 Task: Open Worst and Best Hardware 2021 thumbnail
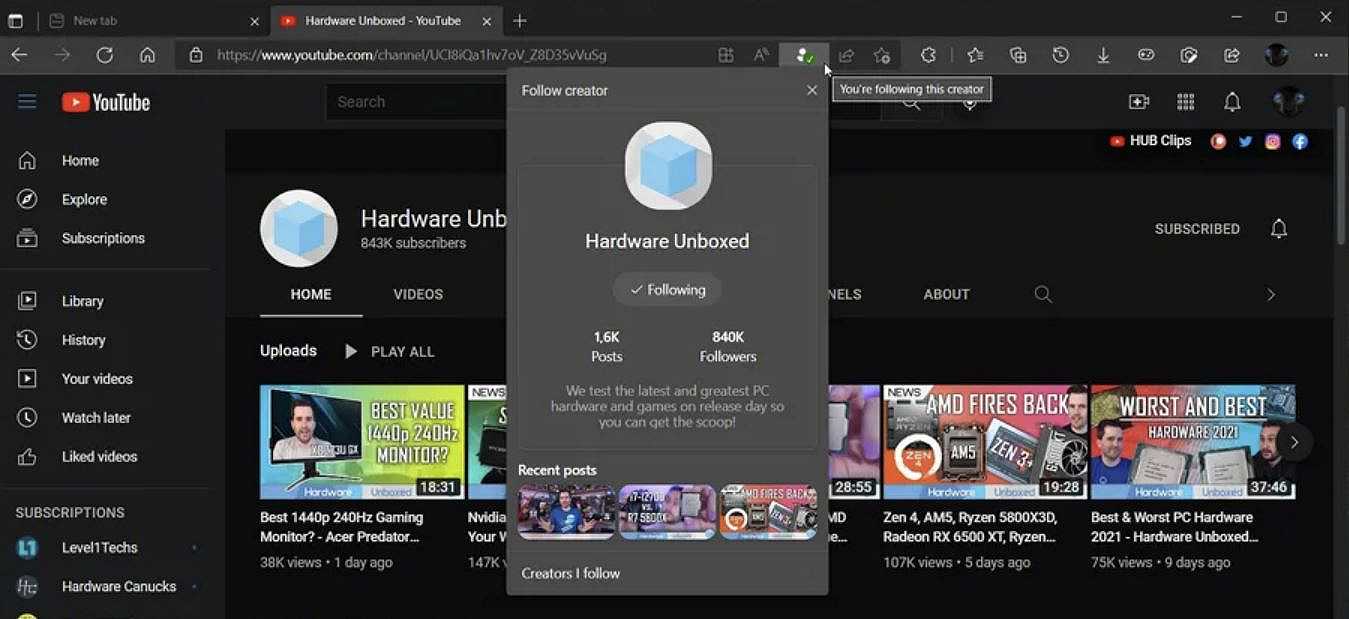1193,442
